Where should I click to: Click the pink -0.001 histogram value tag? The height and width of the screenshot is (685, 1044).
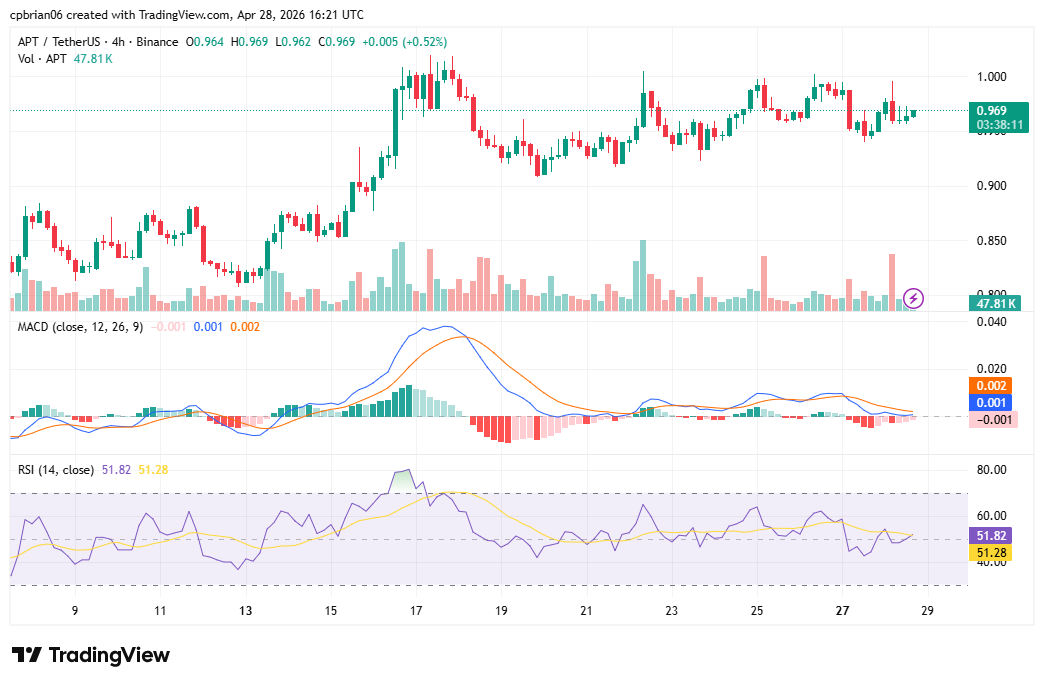pyautogui.click(x=996, y=420)
